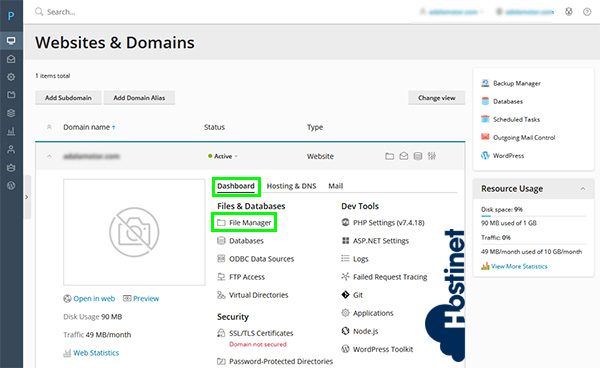Click 'Domain not secured' warning text
The image size is (600, 368).
258,344
